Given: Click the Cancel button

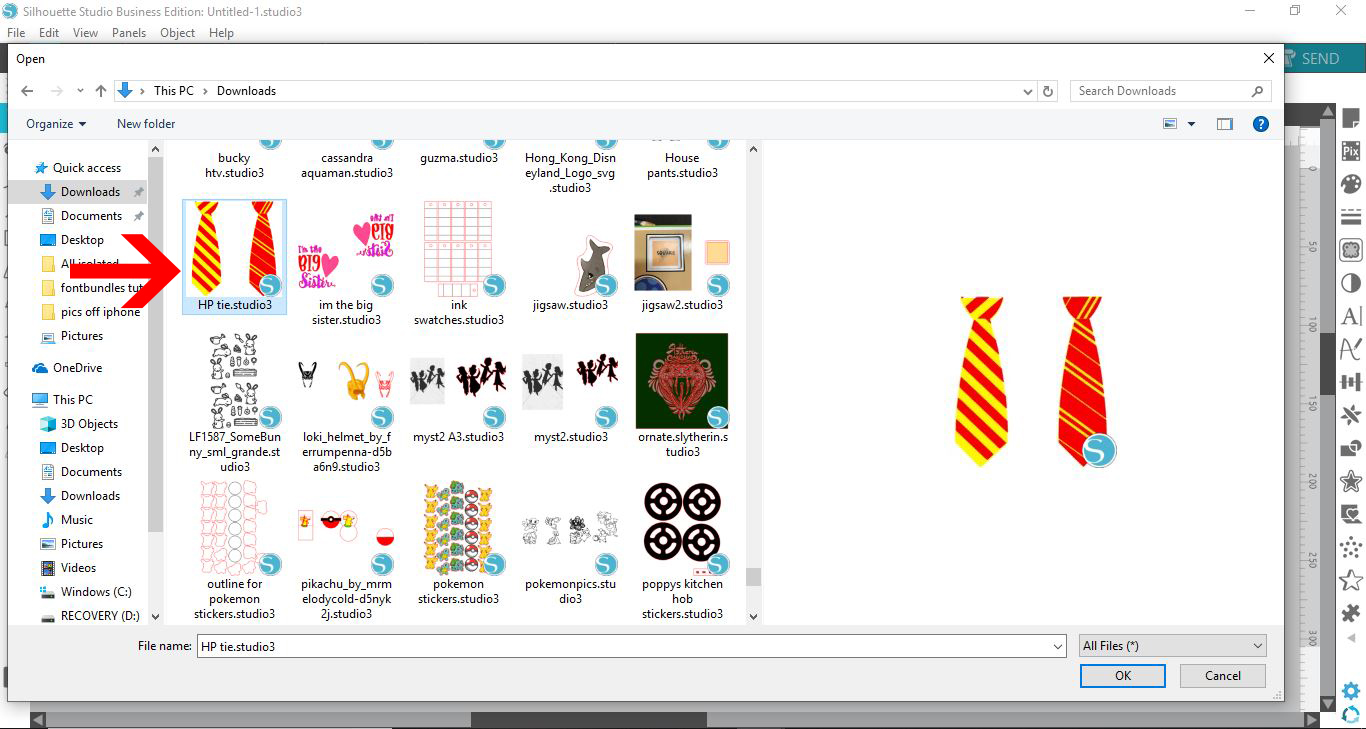Looking at the screenshot, I should (1223, 676).
